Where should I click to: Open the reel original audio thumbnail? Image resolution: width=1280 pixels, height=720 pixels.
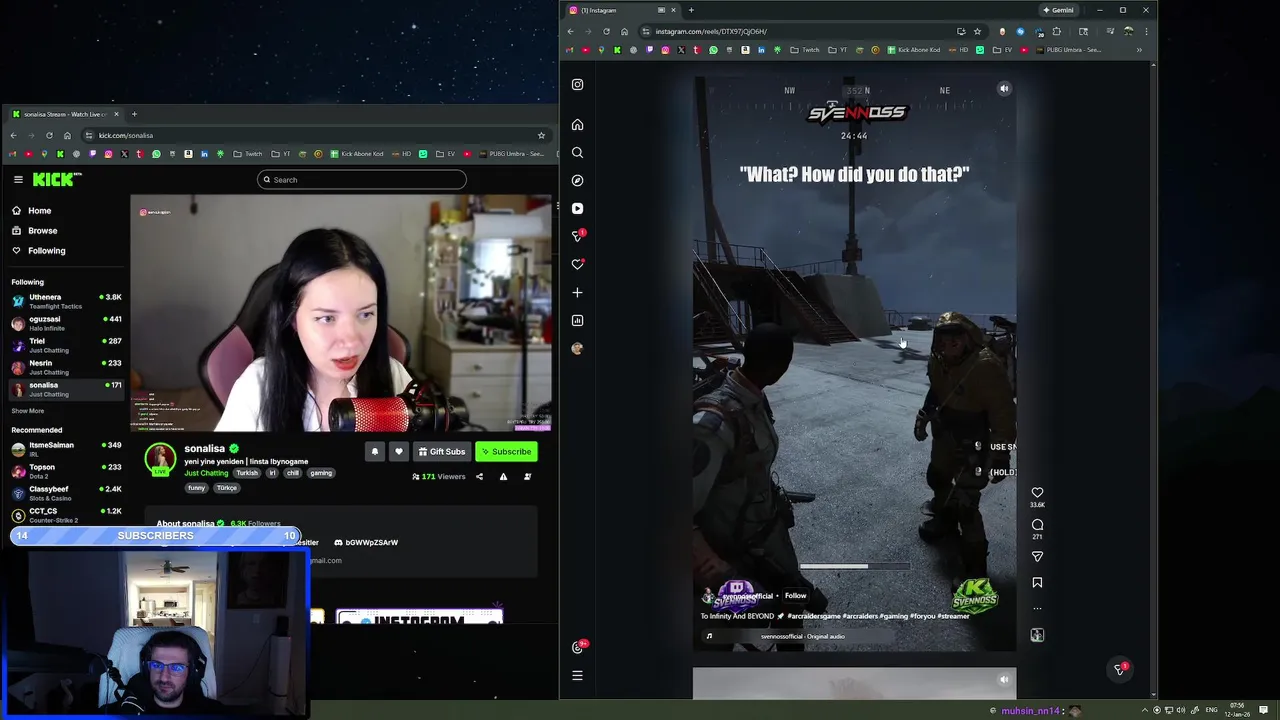click(1037, 635)
